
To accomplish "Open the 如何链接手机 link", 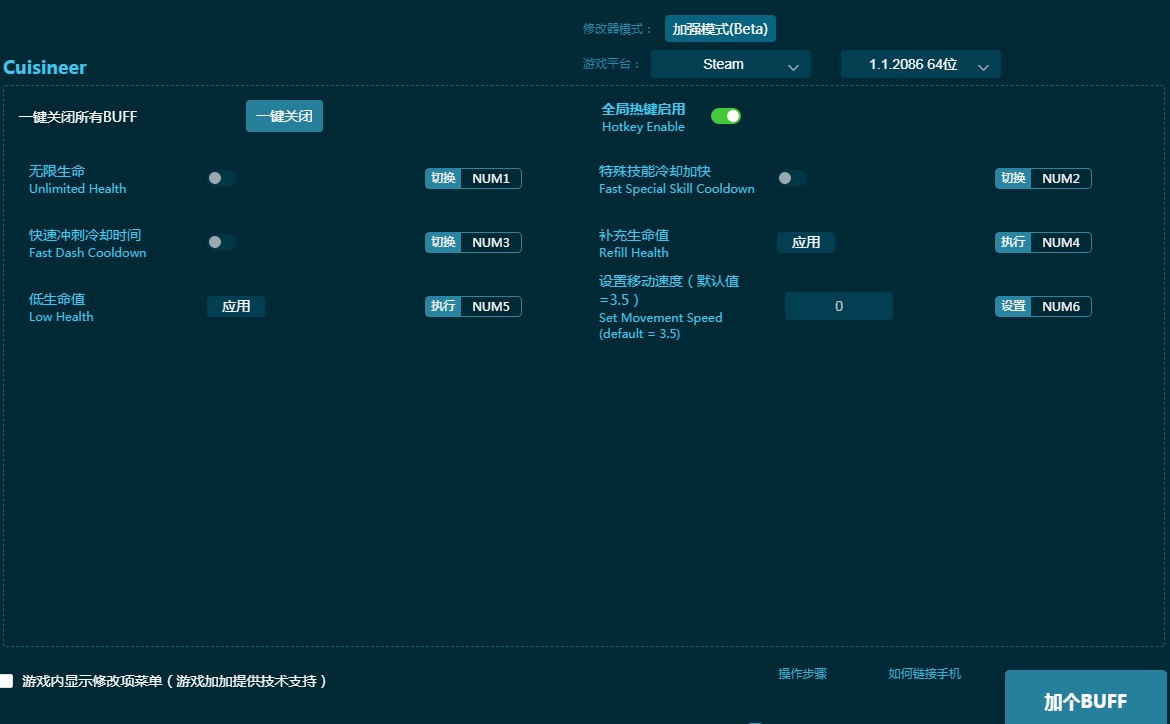I will coord(924,674).
